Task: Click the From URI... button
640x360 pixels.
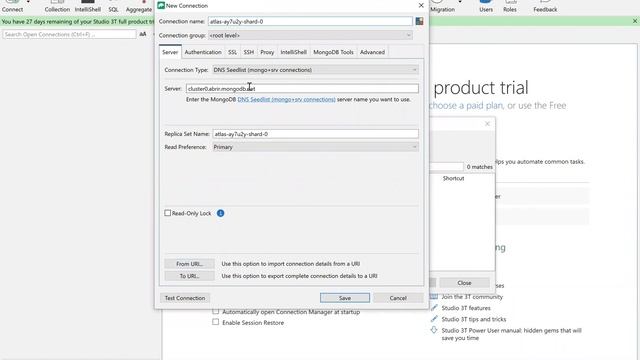Action: coord(189,264)
